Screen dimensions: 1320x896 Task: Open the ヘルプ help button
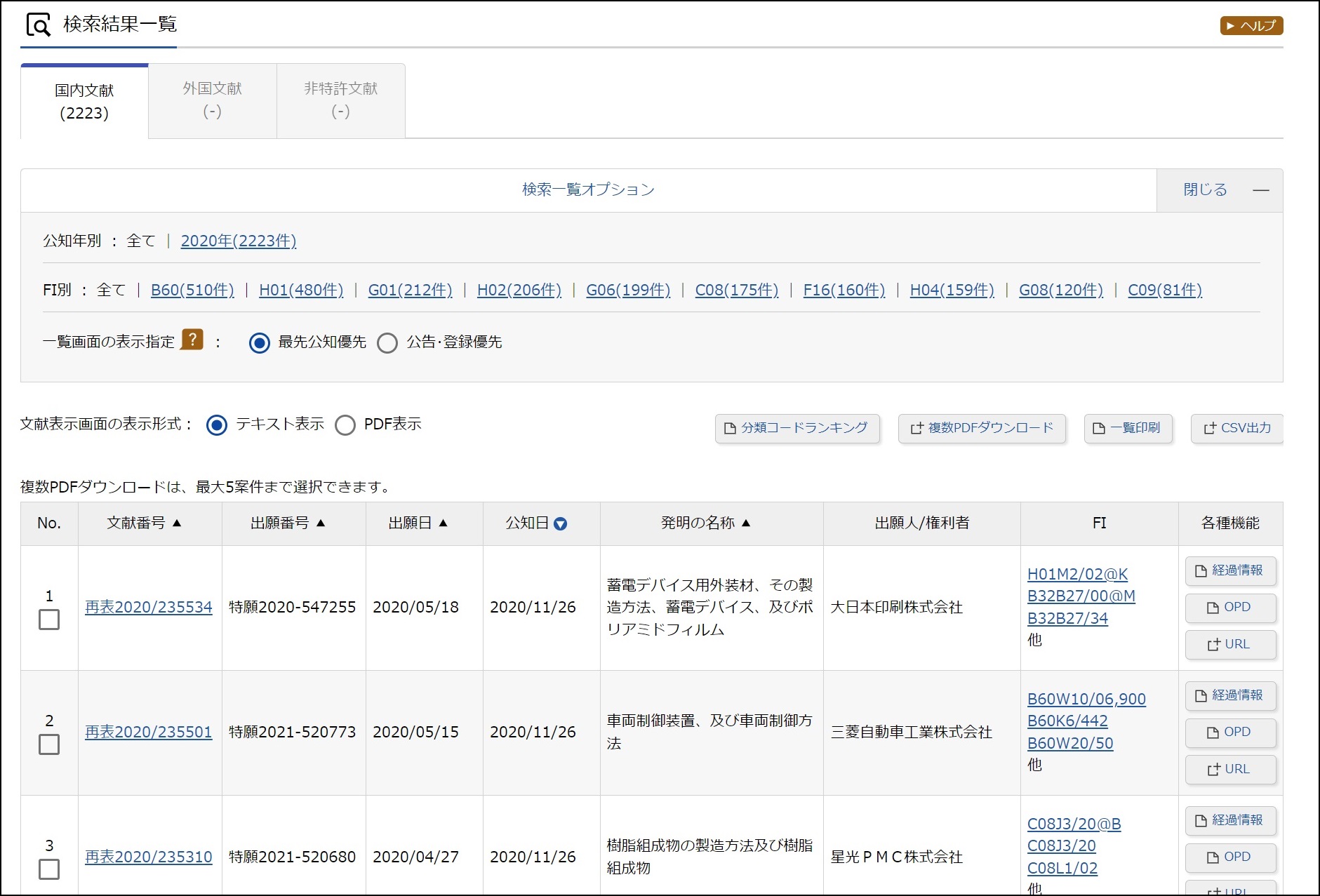[x=1251, y=26]
